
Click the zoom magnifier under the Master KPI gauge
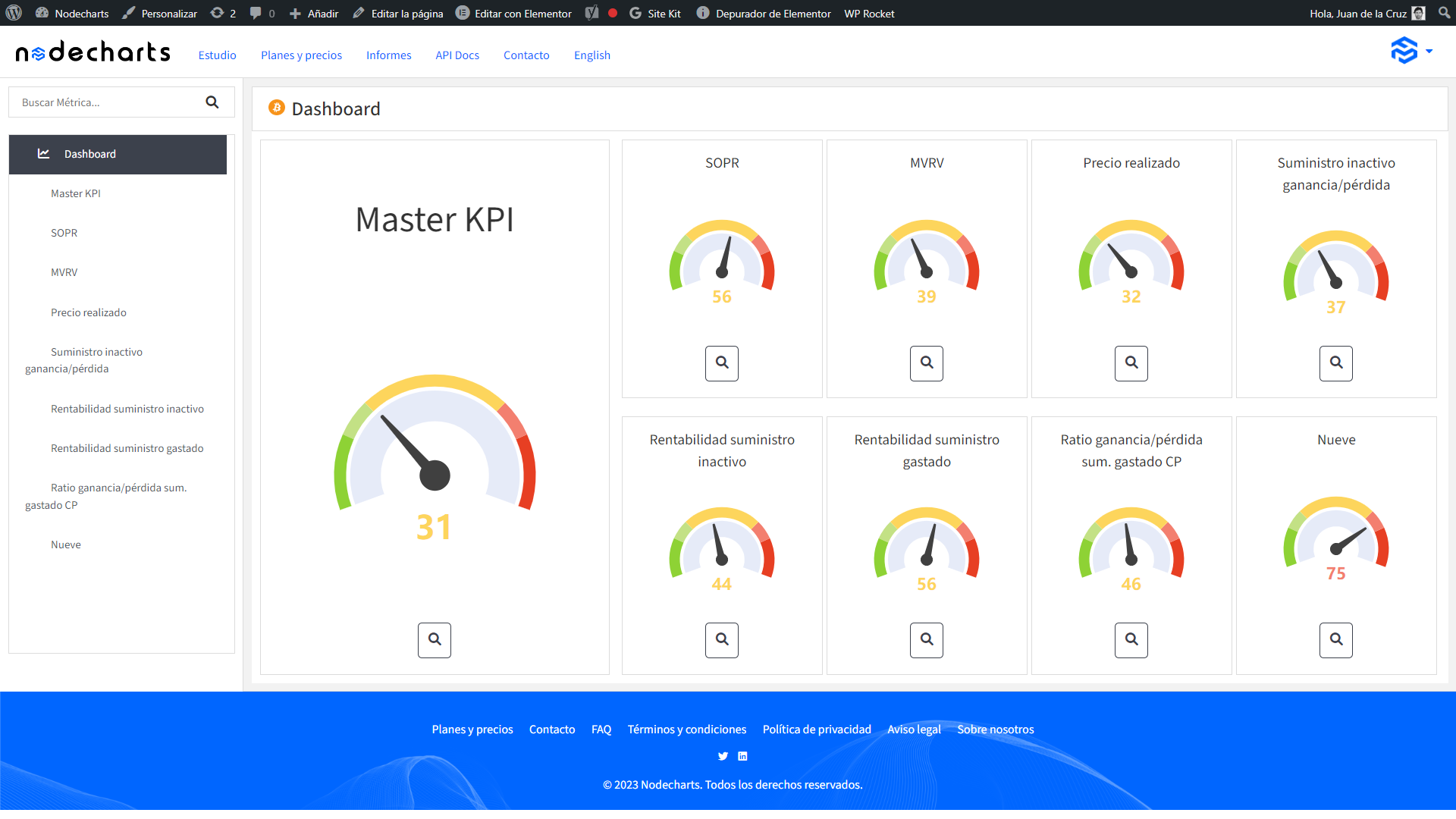point(434,640)
